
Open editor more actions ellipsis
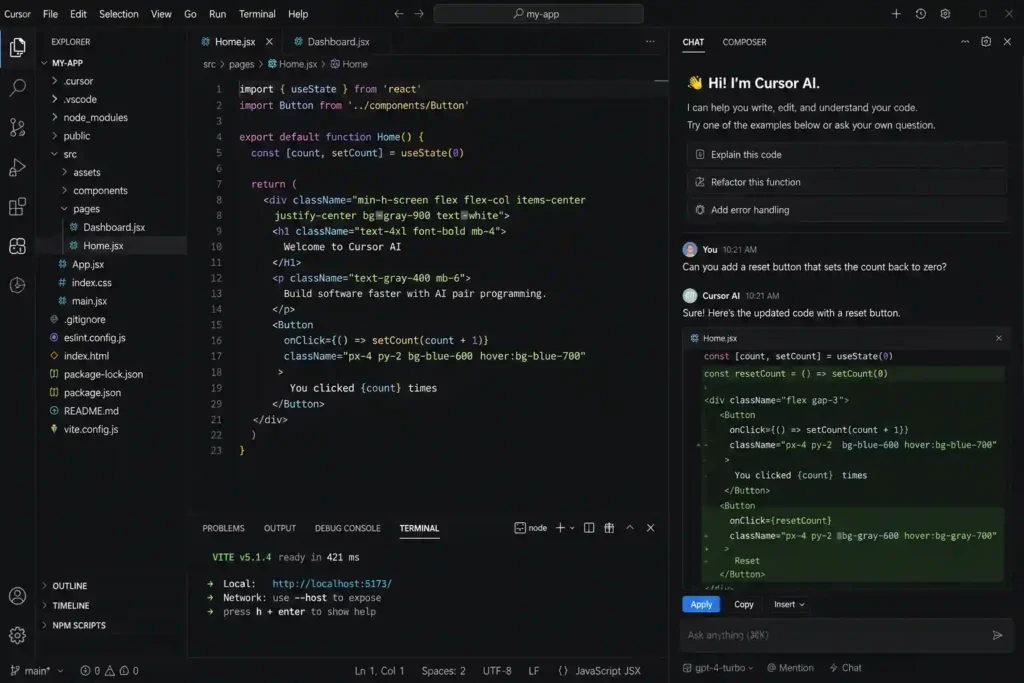coord(650,41)
